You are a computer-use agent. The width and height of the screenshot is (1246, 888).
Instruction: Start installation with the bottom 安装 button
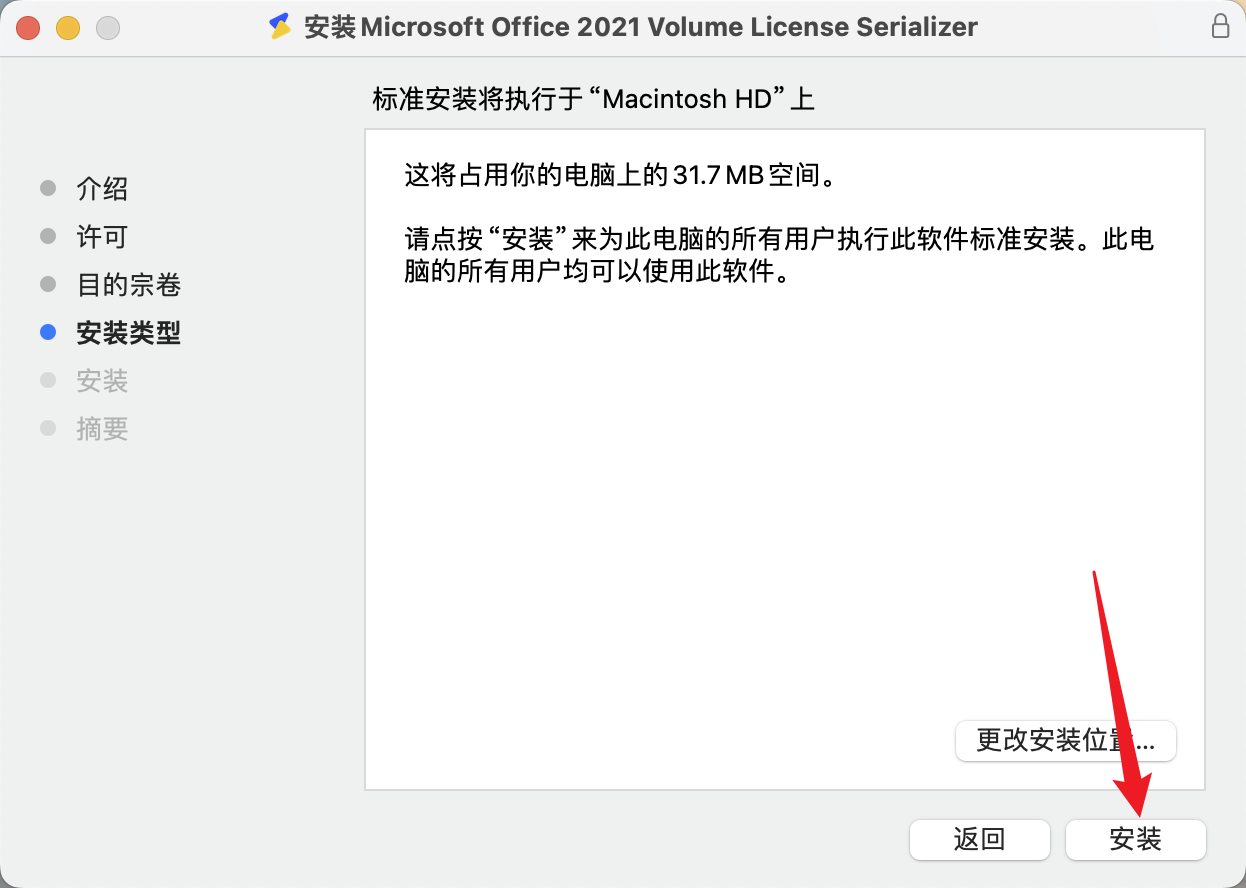coord(1136,839)
